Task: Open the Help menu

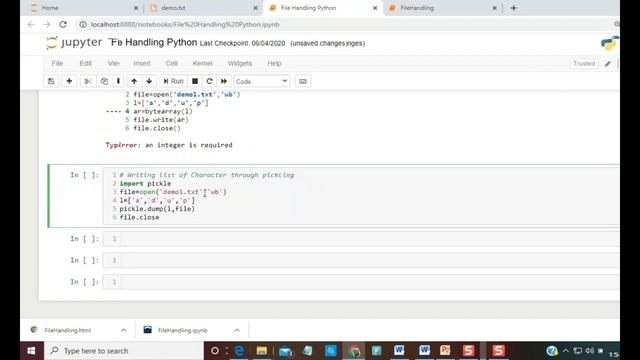Action: pos(274,63)
